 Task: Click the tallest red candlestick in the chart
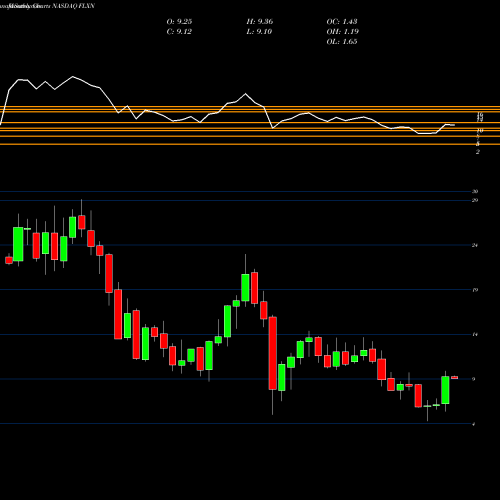(273, 353)
